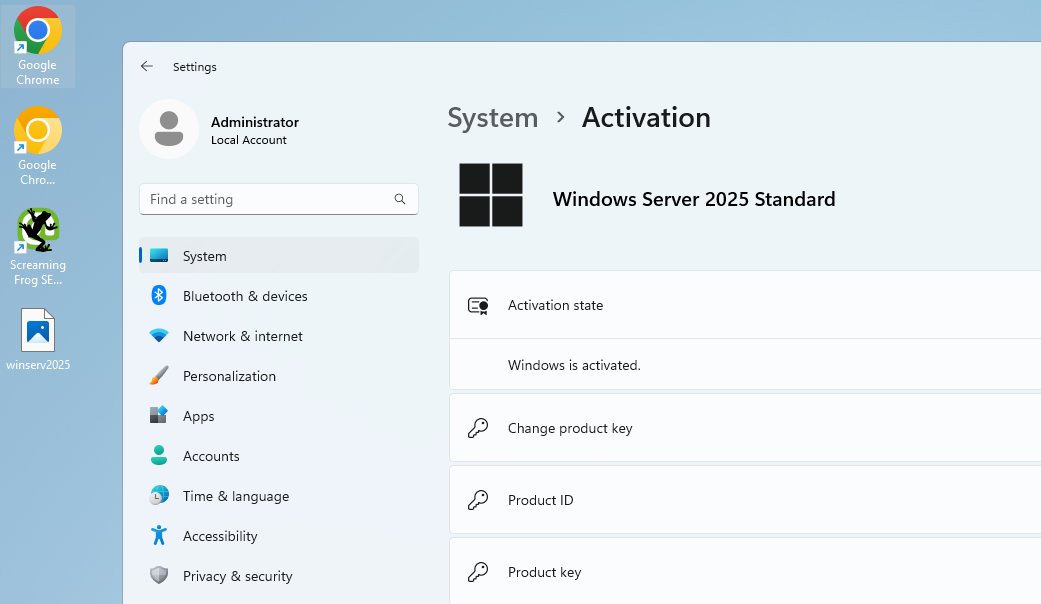Select the yellow Chrome Canary shortcut
This screenshot has width=1041, height=604.
38,146
